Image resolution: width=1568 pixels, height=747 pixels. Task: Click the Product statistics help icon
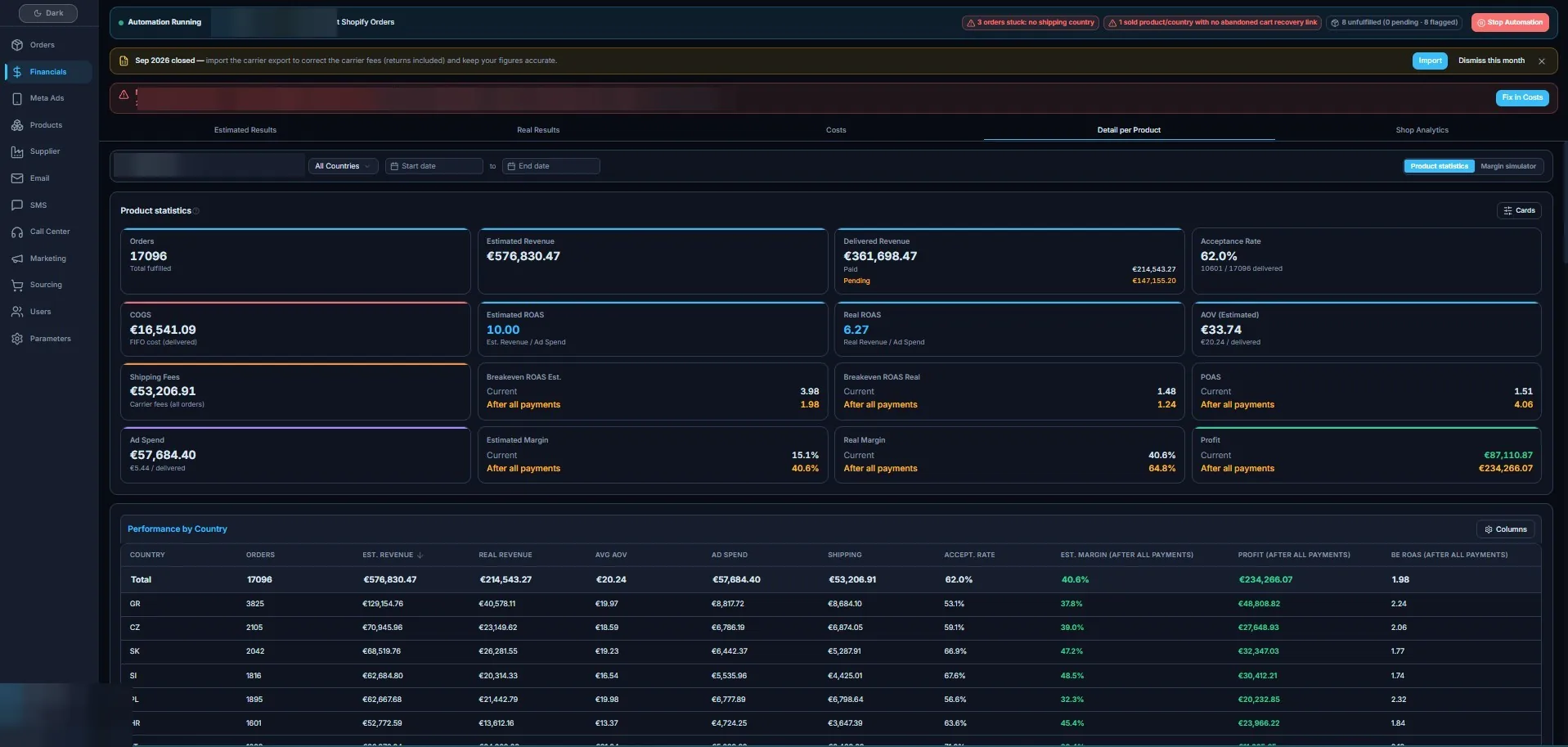196,211
